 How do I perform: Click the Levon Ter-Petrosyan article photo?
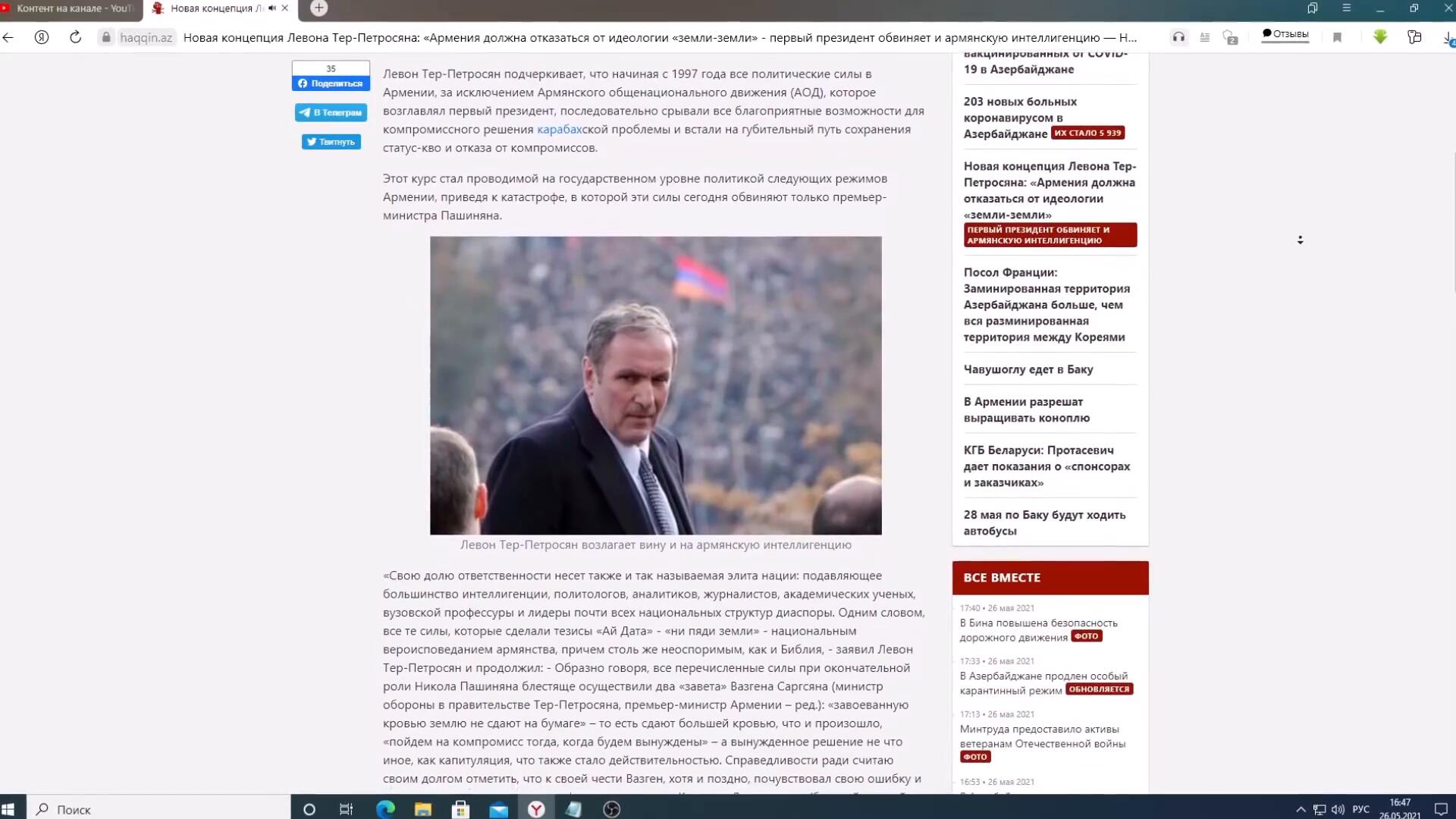[655, 385]
